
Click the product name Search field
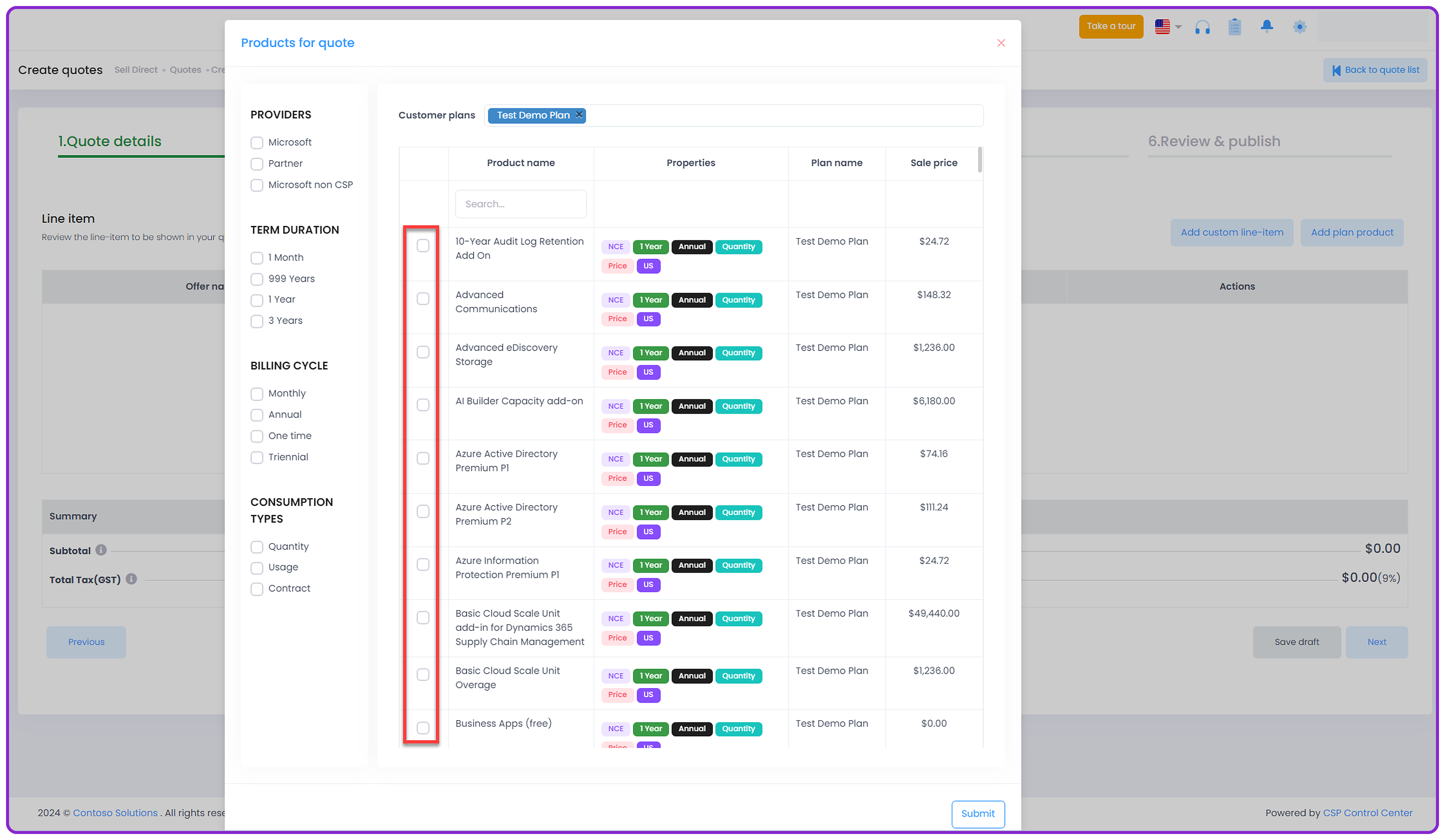point(521,204)
